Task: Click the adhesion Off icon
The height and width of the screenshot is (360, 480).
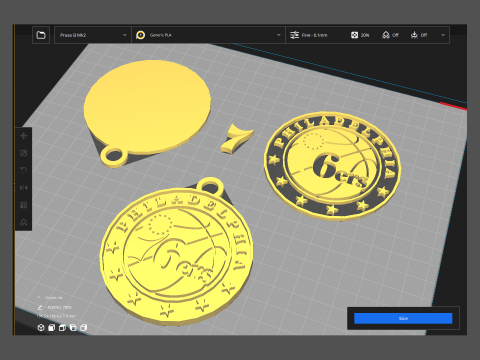Action: pos(414,35)
